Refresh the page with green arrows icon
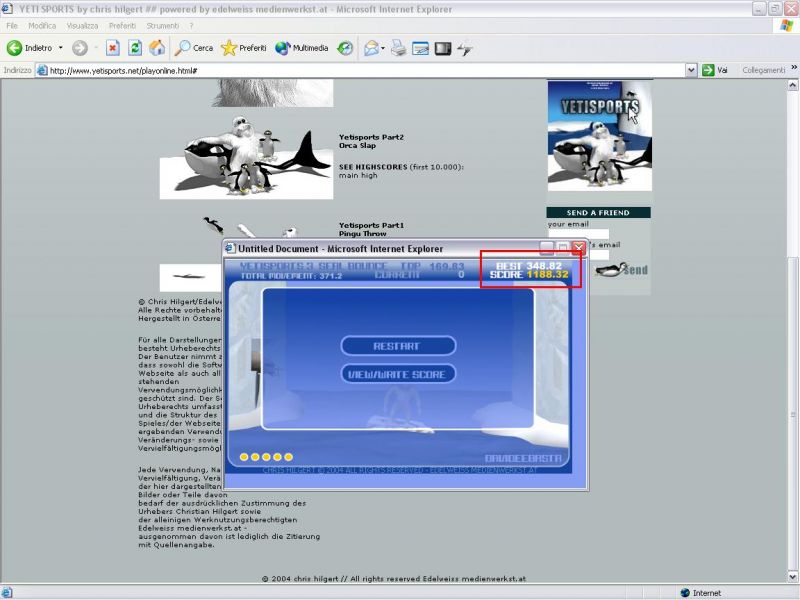 click(135, 48)
